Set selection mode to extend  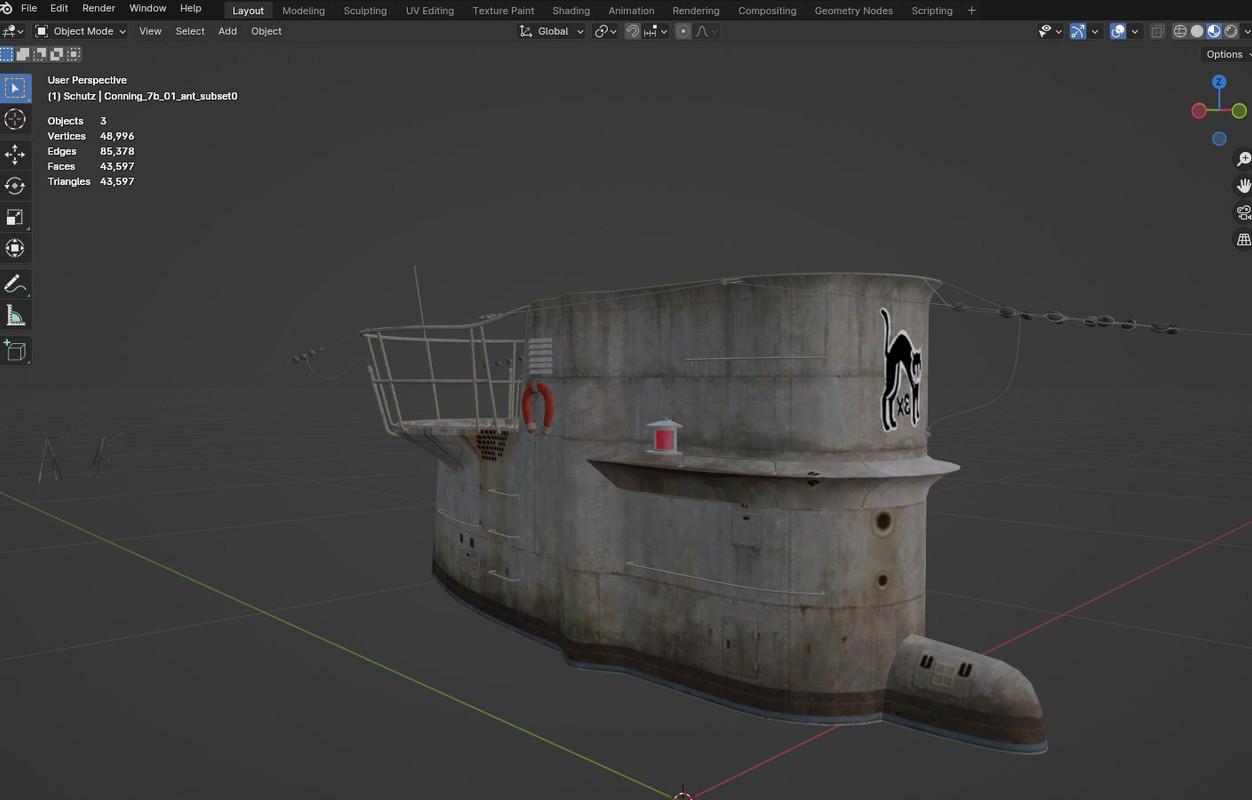[24, 54]
